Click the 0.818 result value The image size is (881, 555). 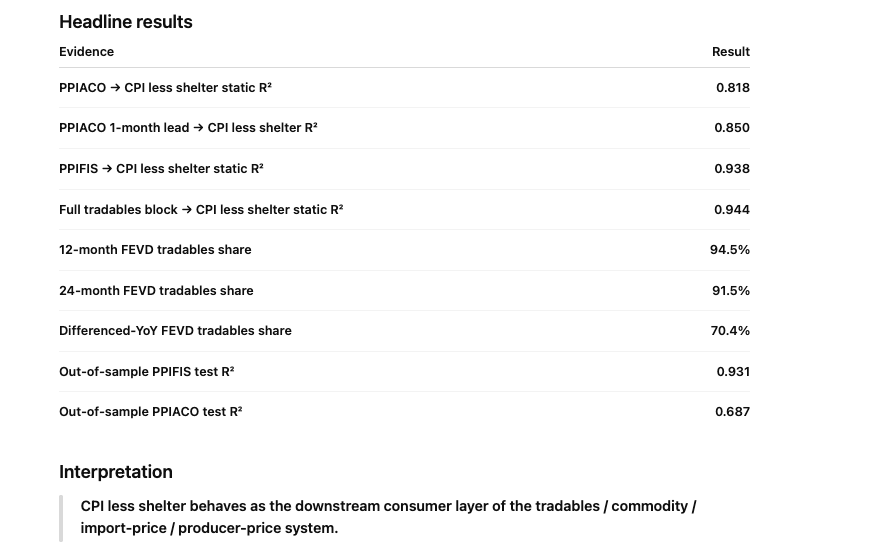coord(733,88)
